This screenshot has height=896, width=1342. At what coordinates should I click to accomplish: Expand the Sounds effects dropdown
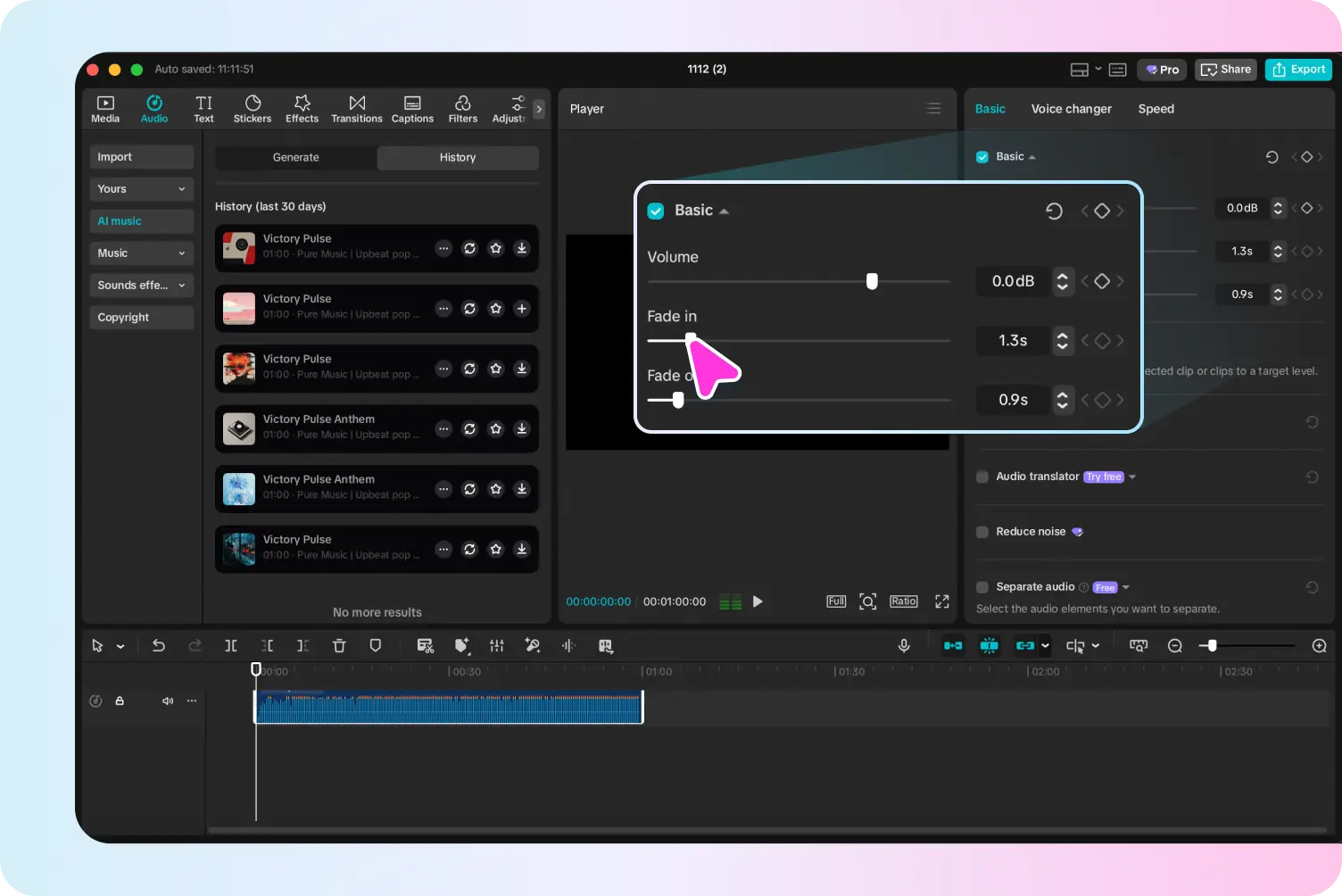141,285
